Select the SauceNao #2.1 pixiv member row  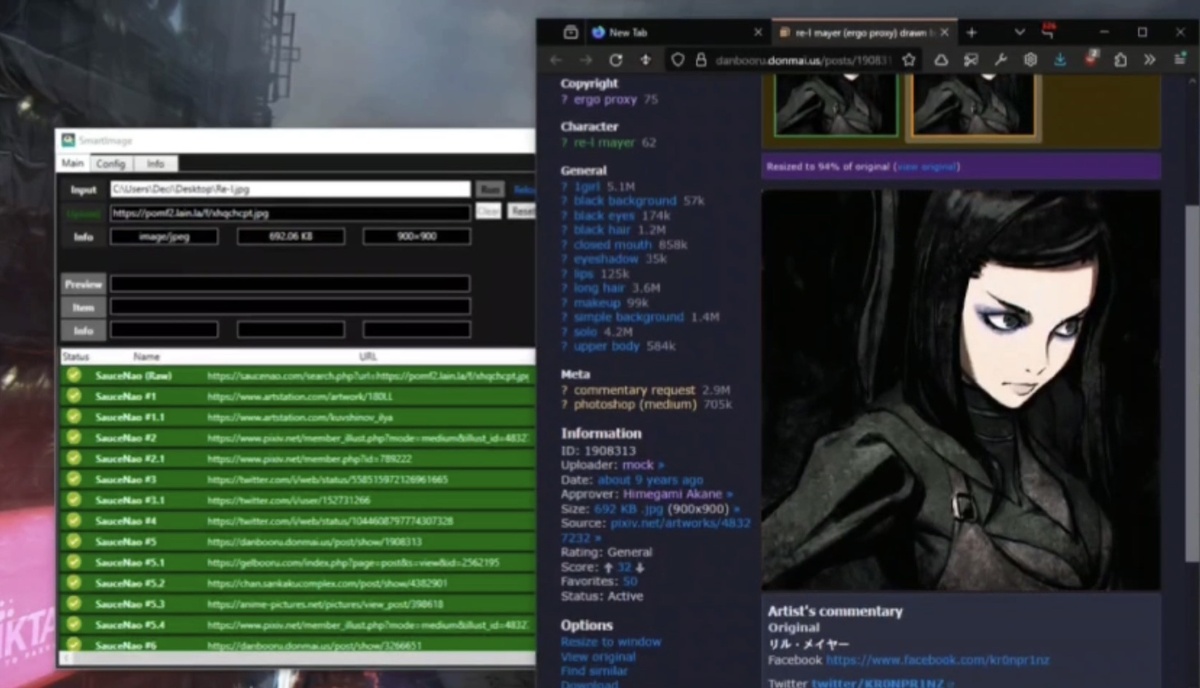tap(297, 458)
